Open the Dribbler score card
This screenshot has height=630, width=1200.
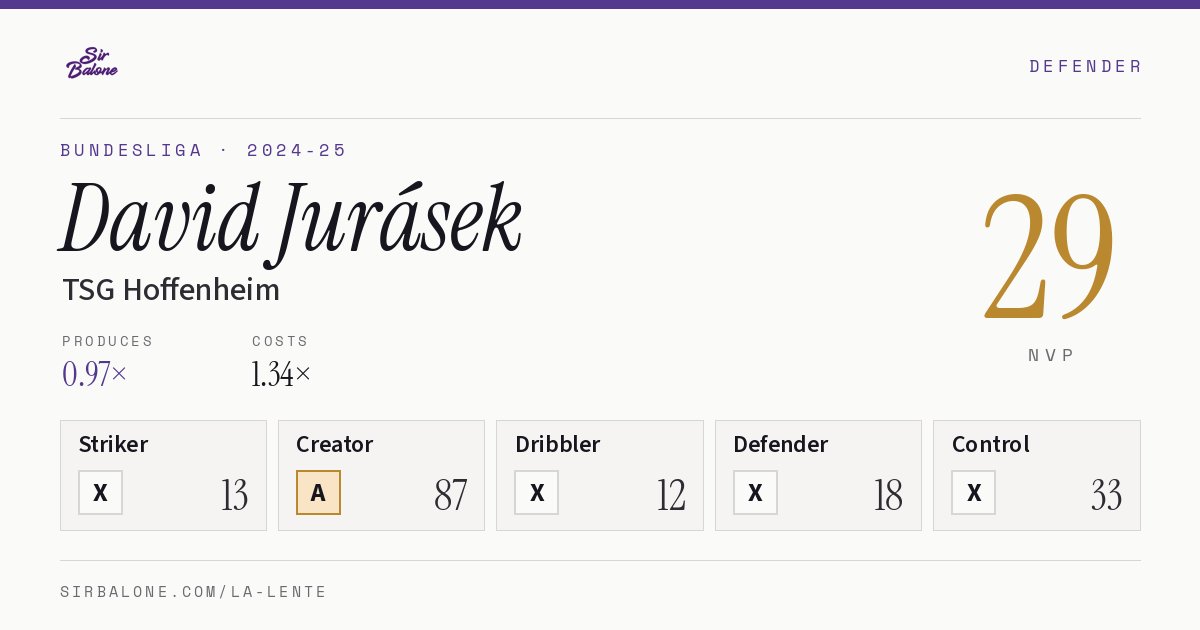[600, 475]
